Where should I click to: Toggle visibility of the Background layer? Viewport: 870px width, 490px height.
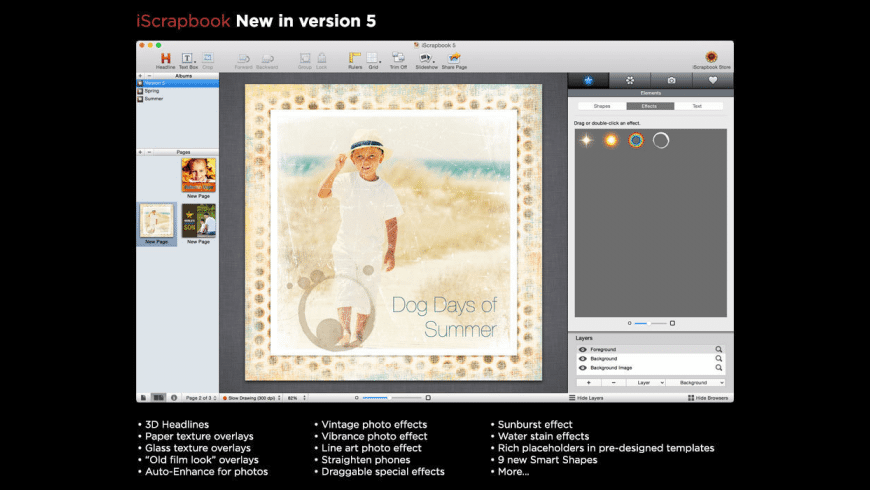[x=583, y=358]
